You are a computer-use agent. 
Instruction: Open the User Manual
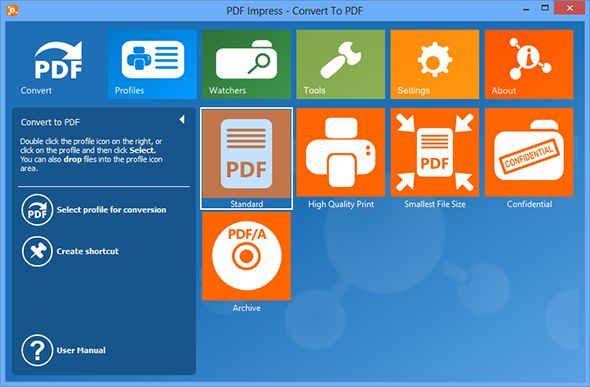(64, 350)
